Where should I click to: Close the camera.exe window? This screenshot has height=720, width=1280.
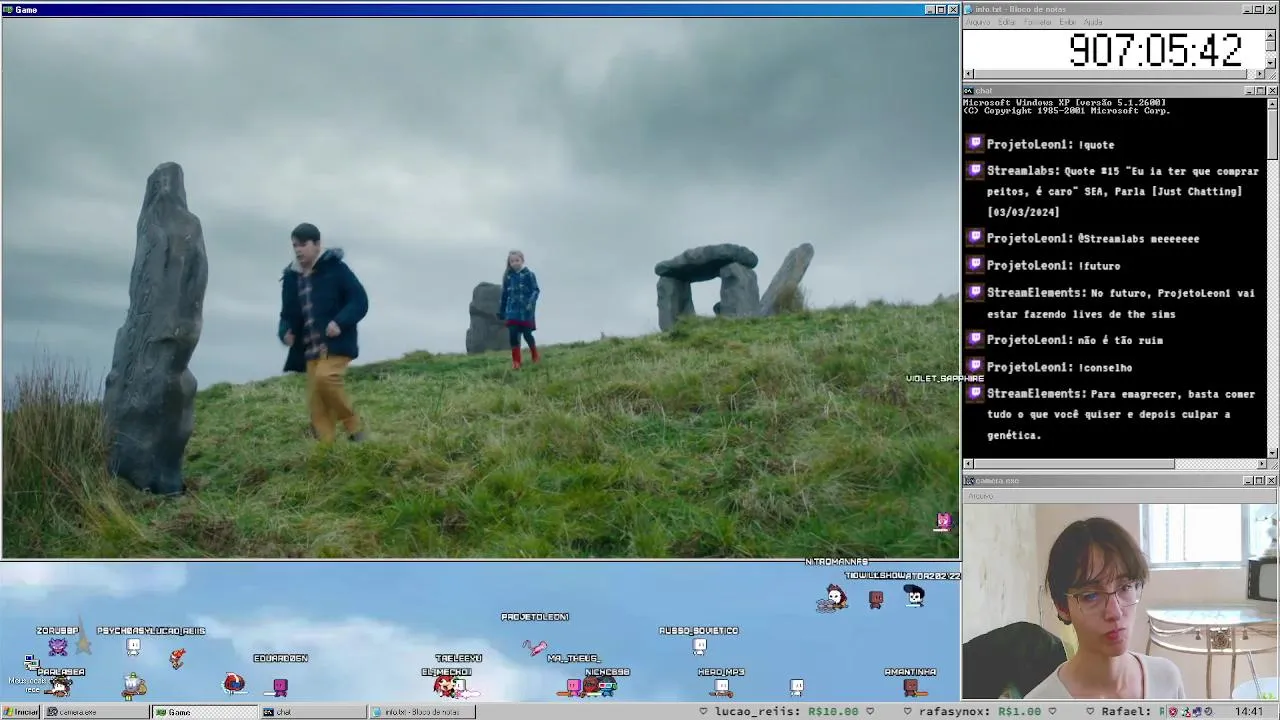point(1272,481)
